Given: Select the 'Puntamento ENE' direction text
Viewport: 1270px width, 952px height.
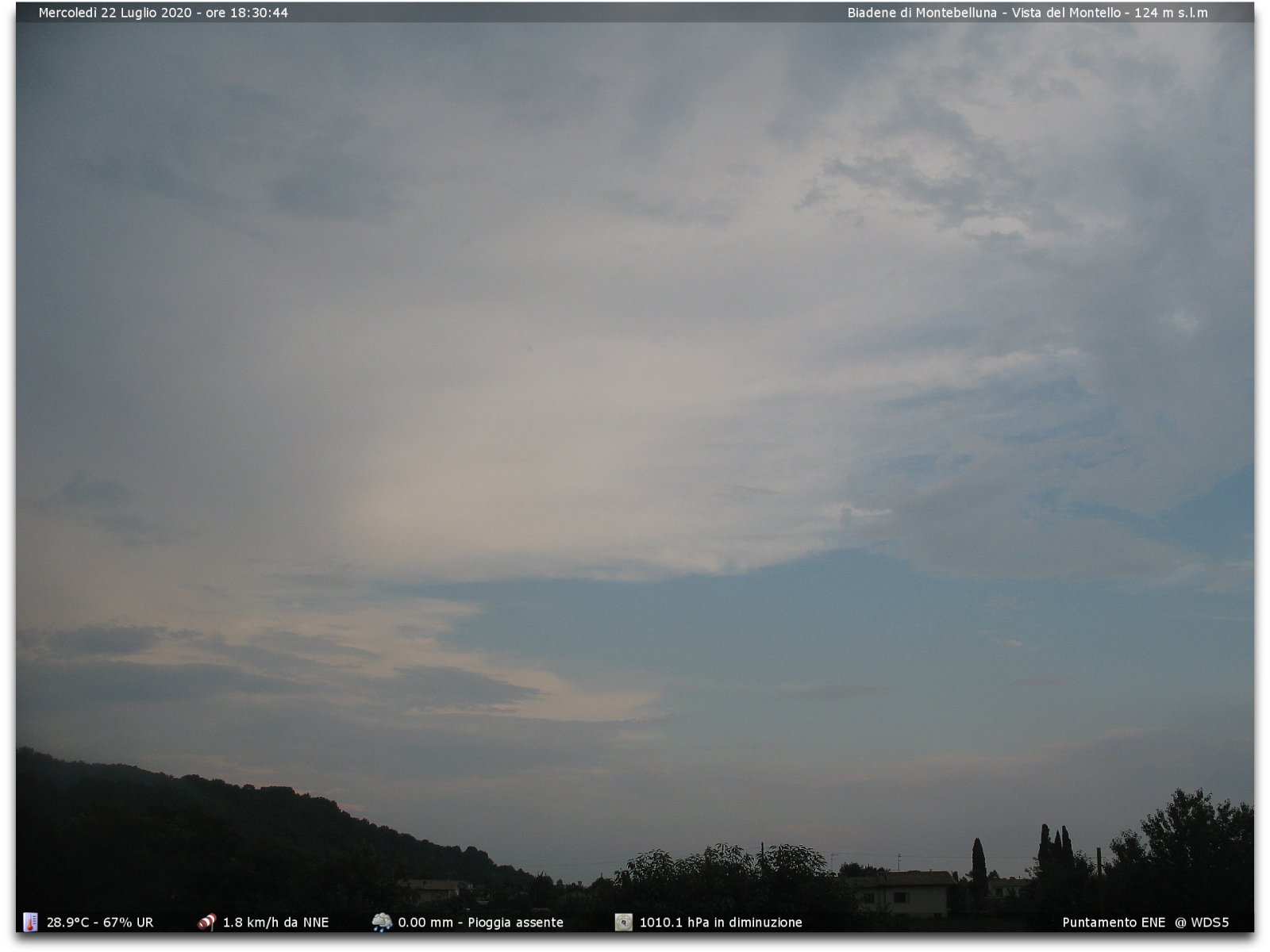Looking at the screenshot, I should (1114, 923).
